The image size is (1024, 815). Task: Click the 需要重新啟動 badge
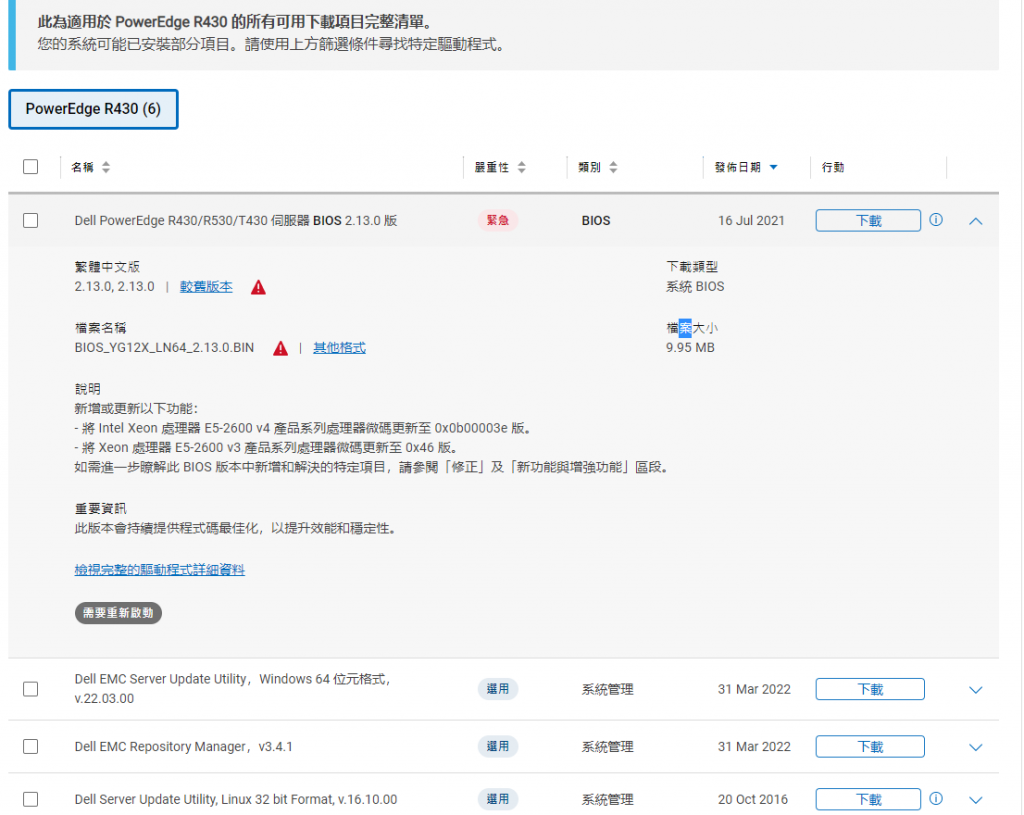click(118, 613)
